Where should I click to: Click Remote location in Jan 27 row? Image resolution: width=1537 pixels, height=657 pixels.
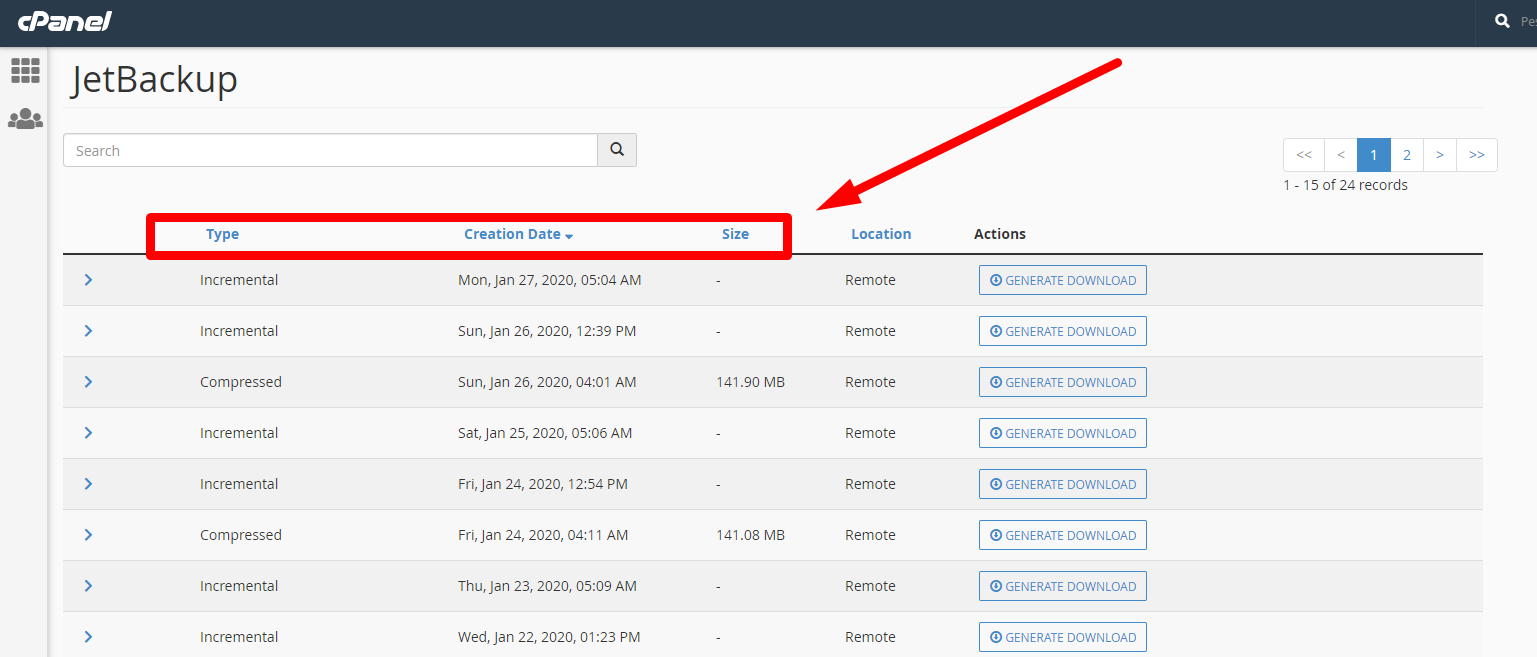870,280
